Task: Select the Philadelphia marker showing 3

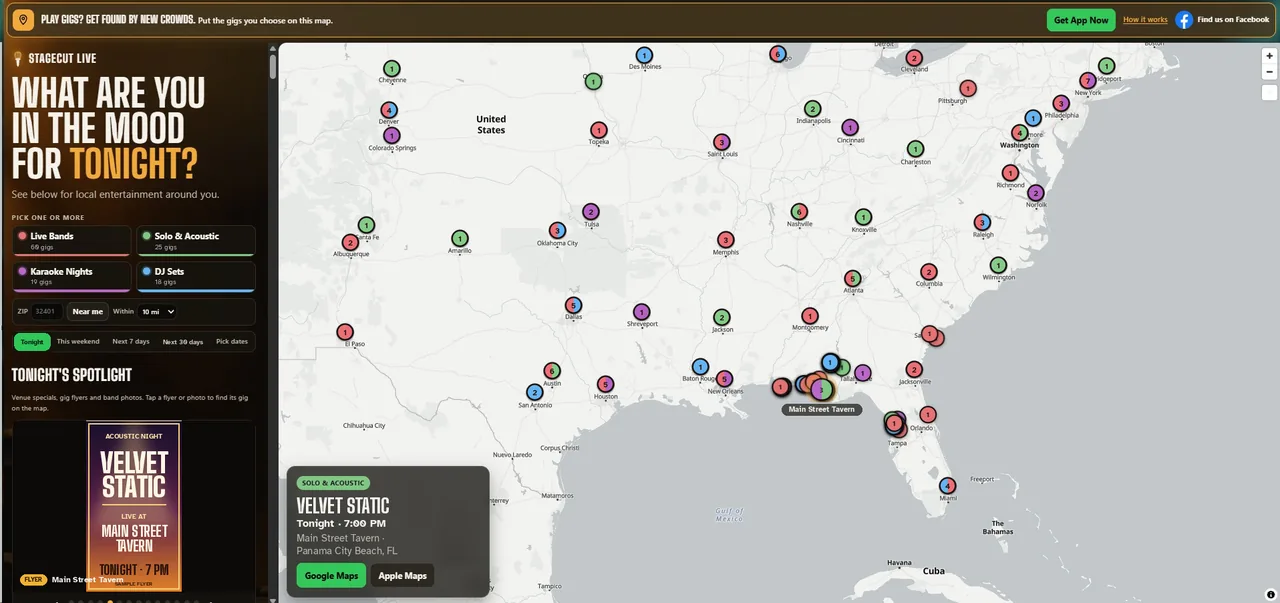Action: 1061,104
